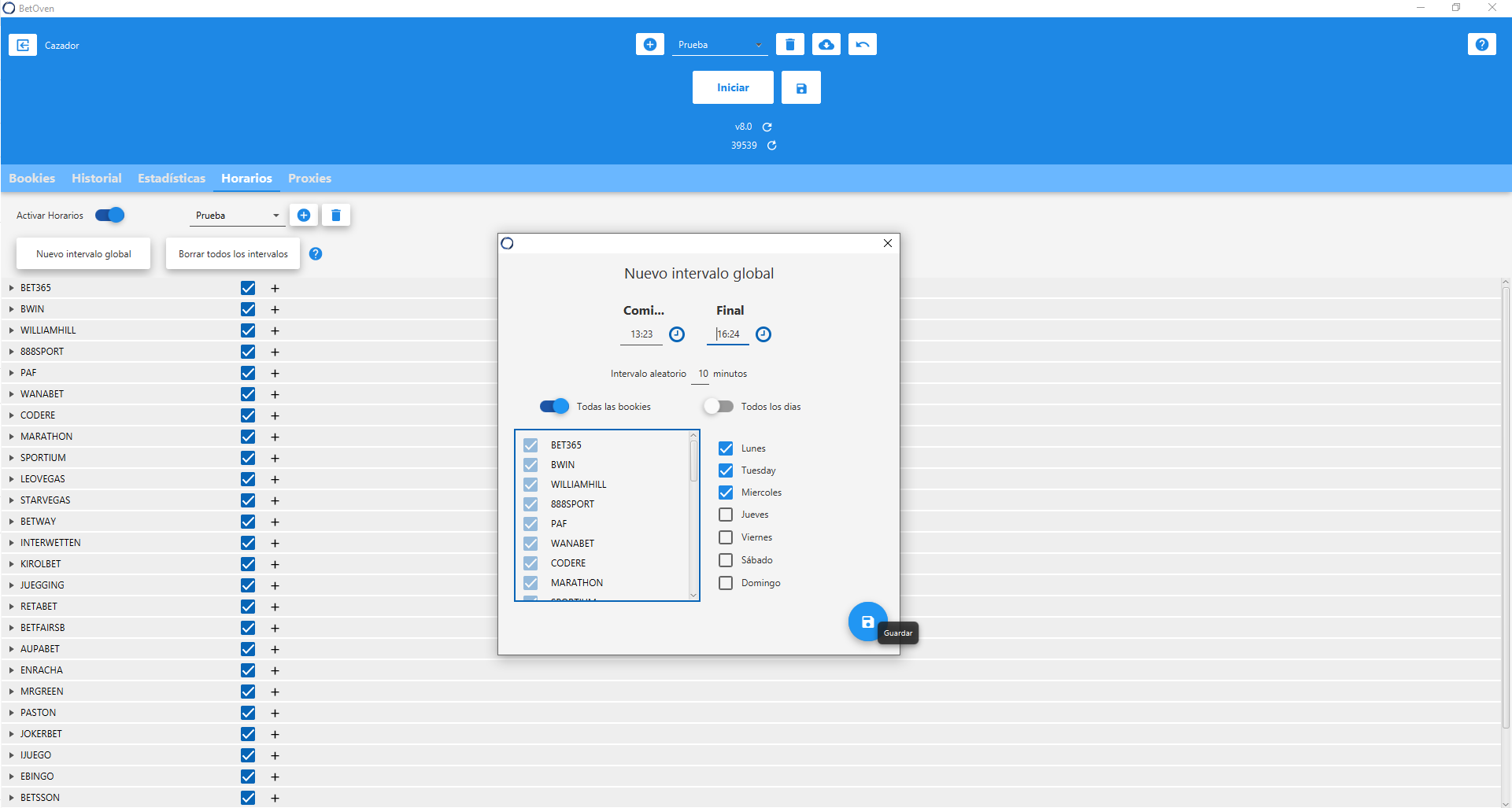This screenshot has width=1512, height=808.
Task: Refresh the v8.0 version indicator
Action: coord(767,127)
